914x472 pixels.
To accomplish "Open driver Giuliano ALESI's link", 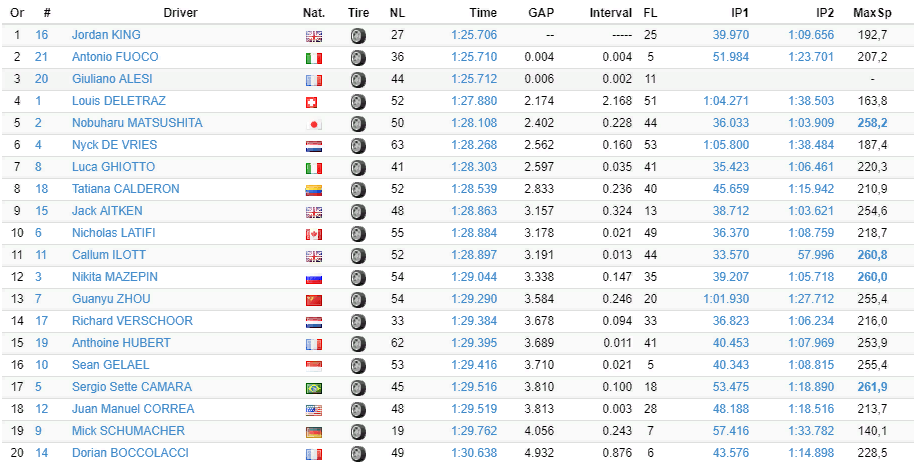I will click(x=113, y=79).
